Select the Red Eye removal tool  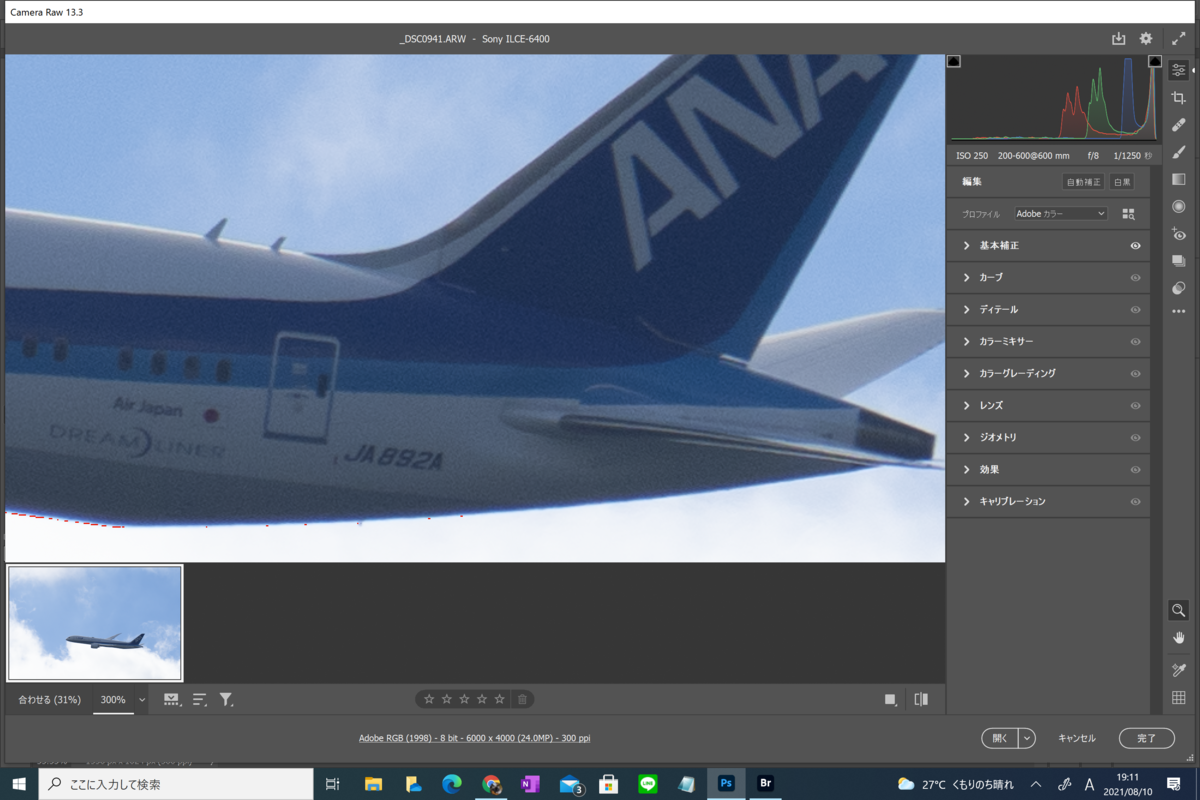coord(1179,234)
